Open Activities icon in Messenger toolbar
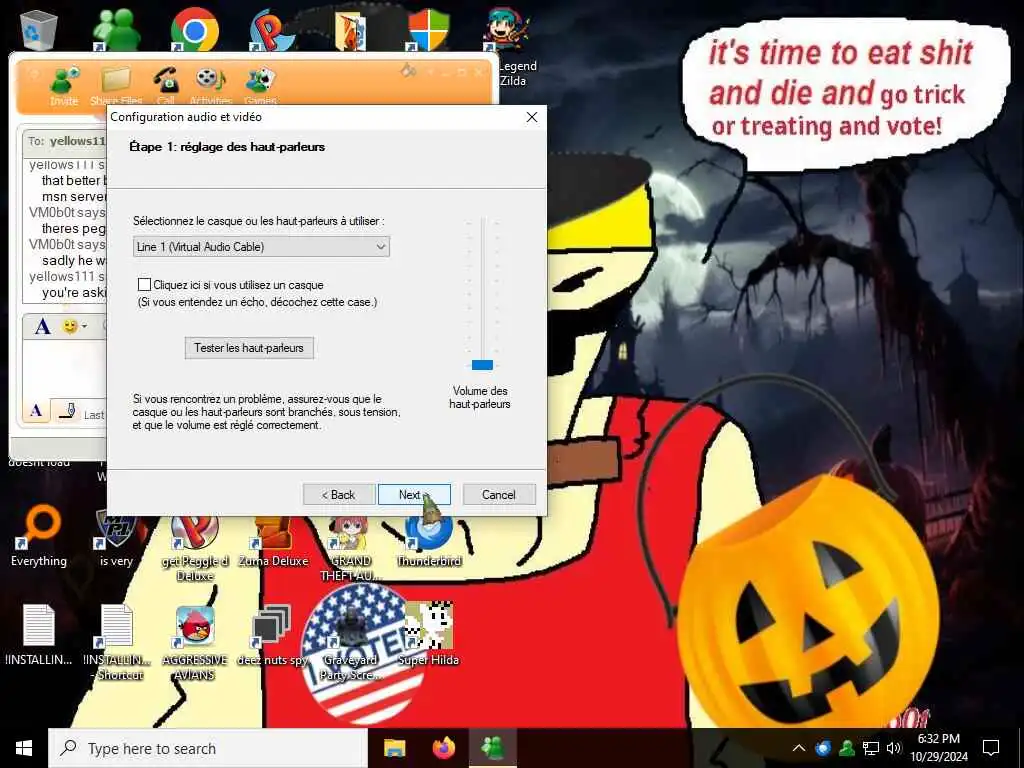Screen dimensions: 1024x768 (x=210, y=85)
